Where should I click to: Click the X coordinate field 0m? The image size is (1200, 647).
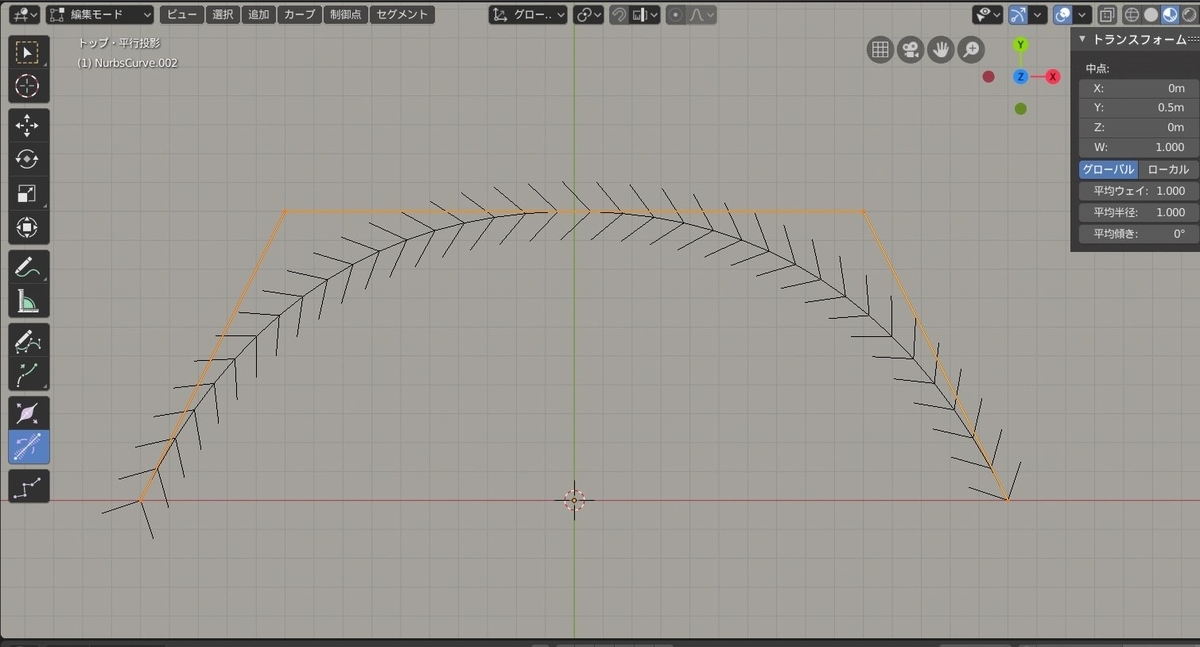click(1137, 88)
